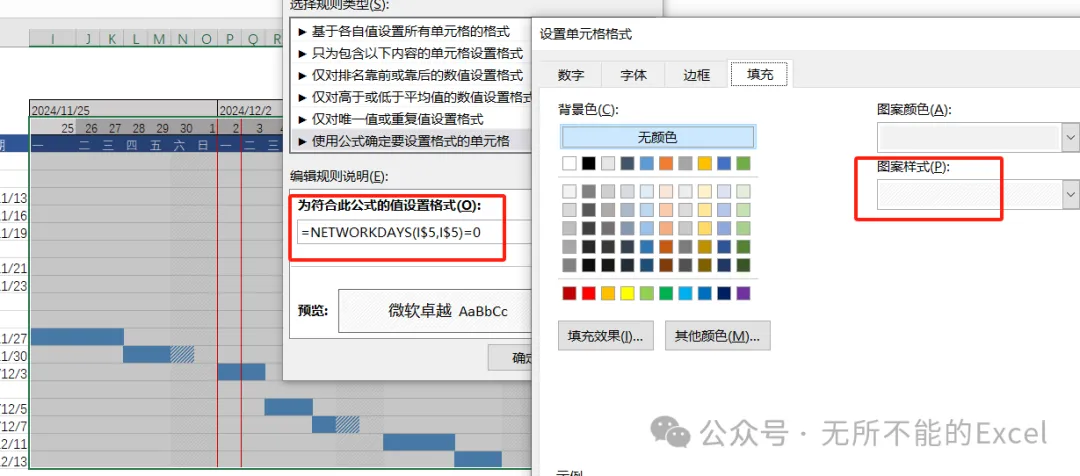Screen dimensions: 1080x476
Task: Expand the 图案颜色(A) dropdown
Action: point(1070,138)
